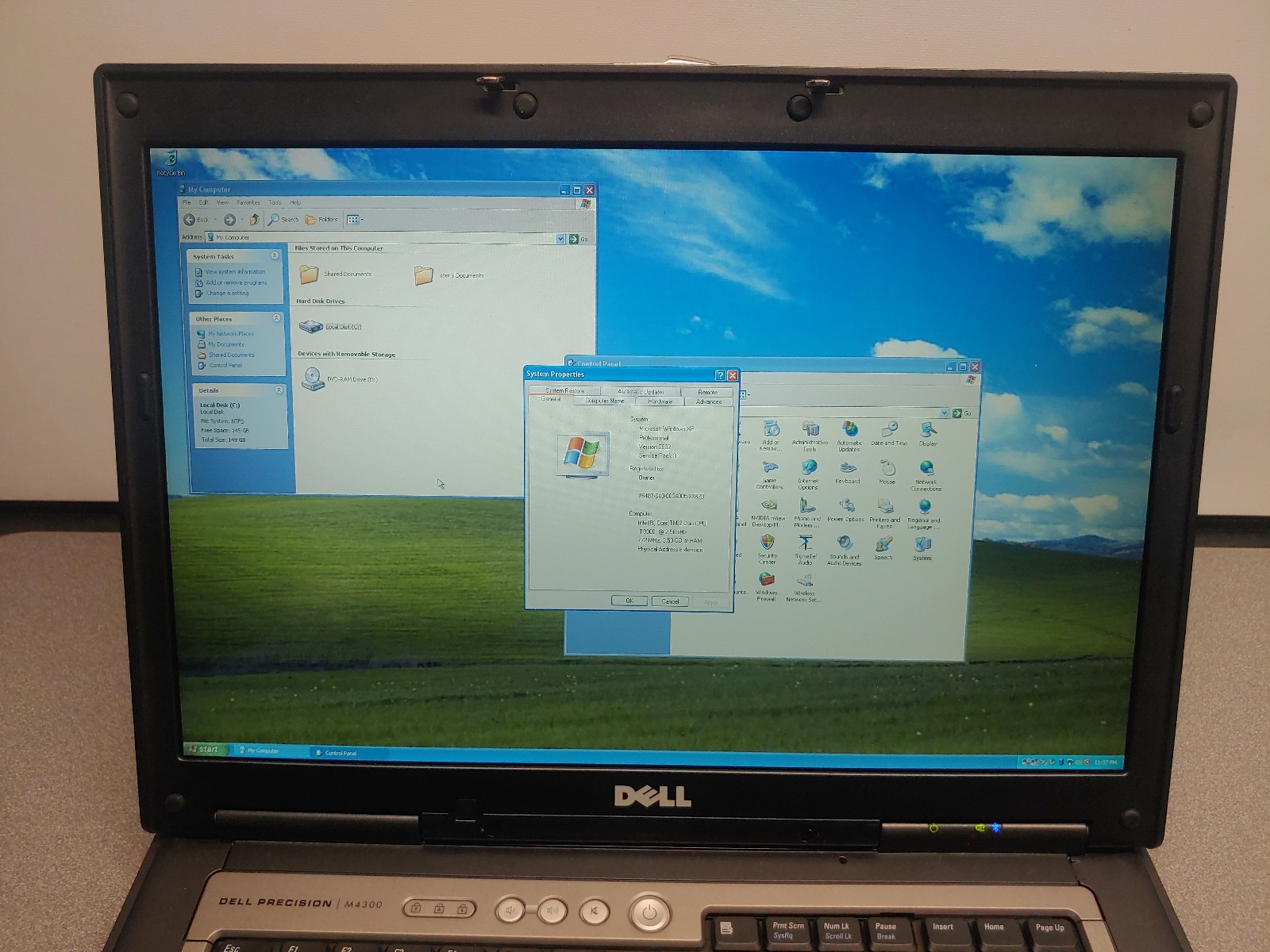Switch to Computer Name tab
This screenshot has height=952, width=1270.
pos(605,401)
